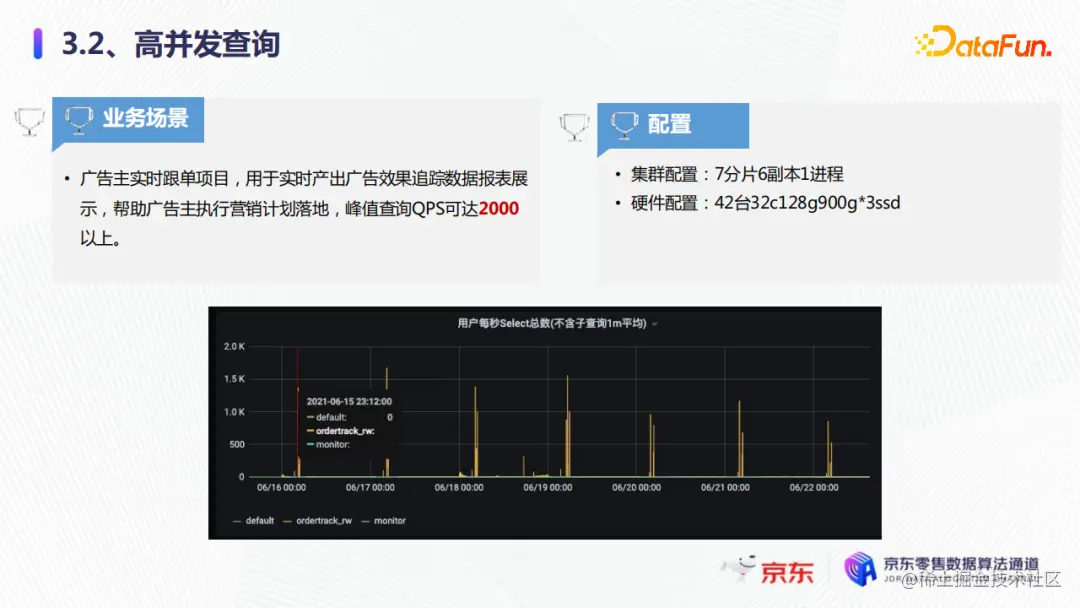This screenshot has width=1080, height=608.
Task: Click the 1.5 K y-axis label
Action: (234, 379)
